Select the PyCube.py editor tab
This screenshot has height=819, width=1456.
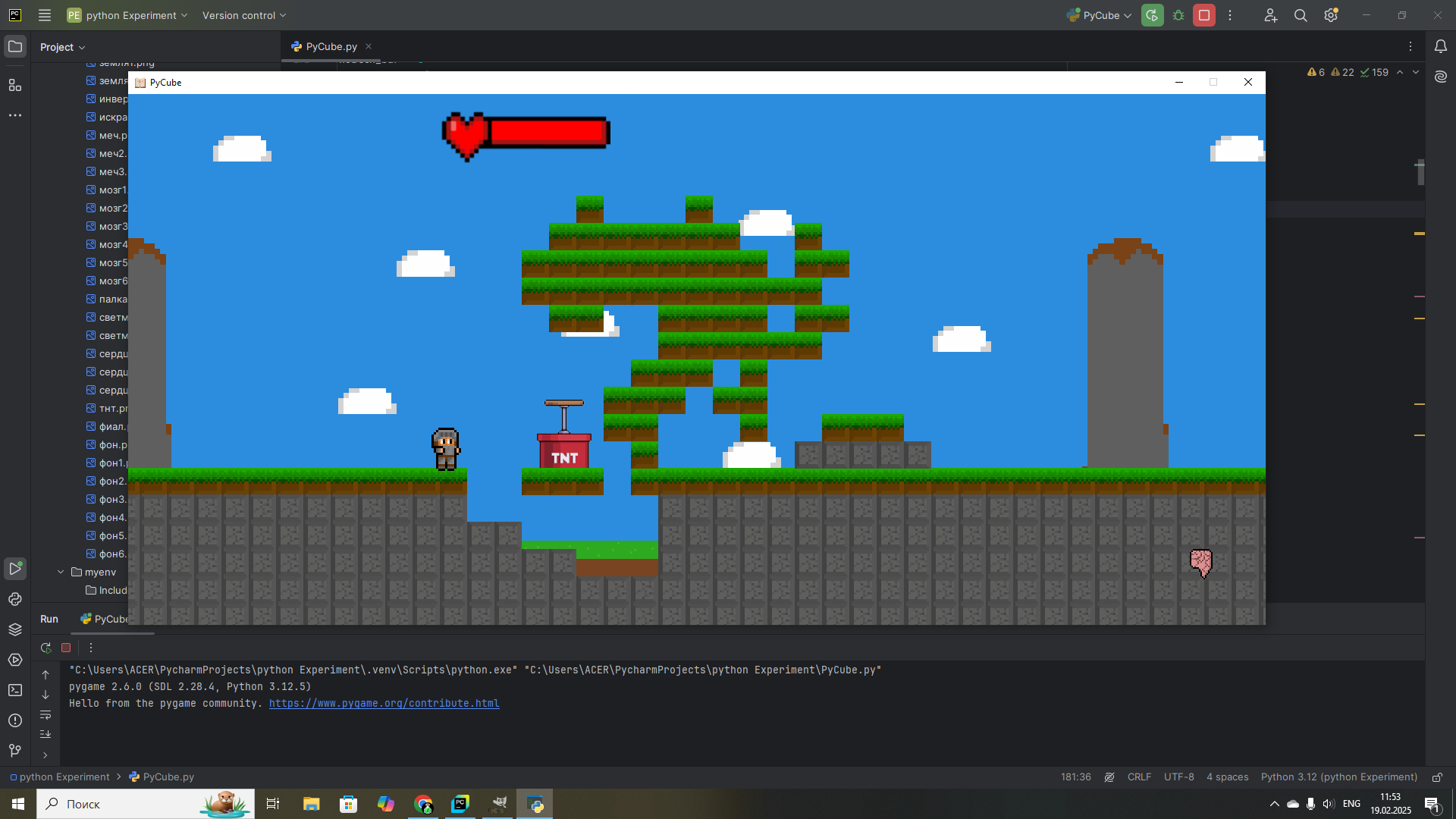331,46
